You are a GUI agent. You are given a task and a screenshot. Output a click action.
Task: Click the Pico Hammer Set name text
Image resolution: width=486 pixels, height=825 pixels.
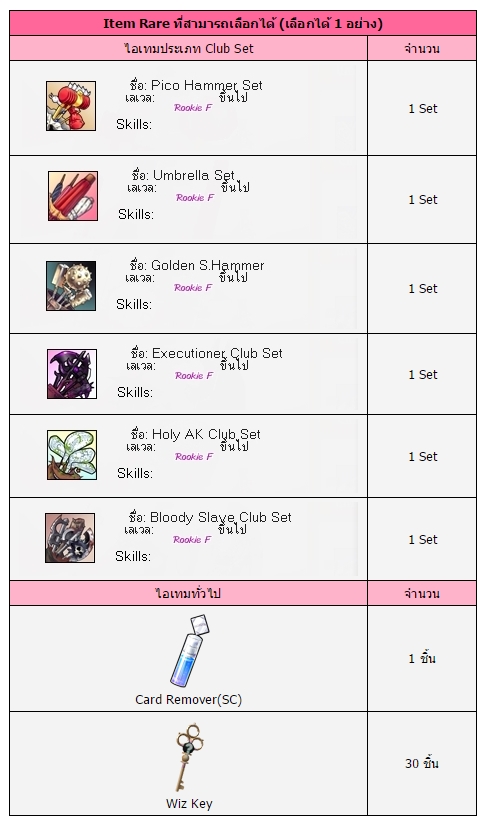(x=207, y=85)
